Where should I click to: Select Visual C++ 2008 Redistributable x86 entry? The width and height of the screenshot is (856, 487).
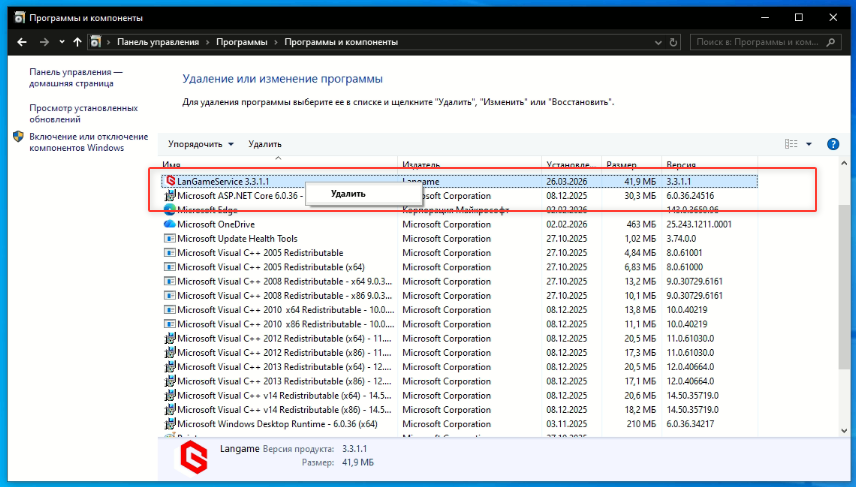tap(284, 295)
